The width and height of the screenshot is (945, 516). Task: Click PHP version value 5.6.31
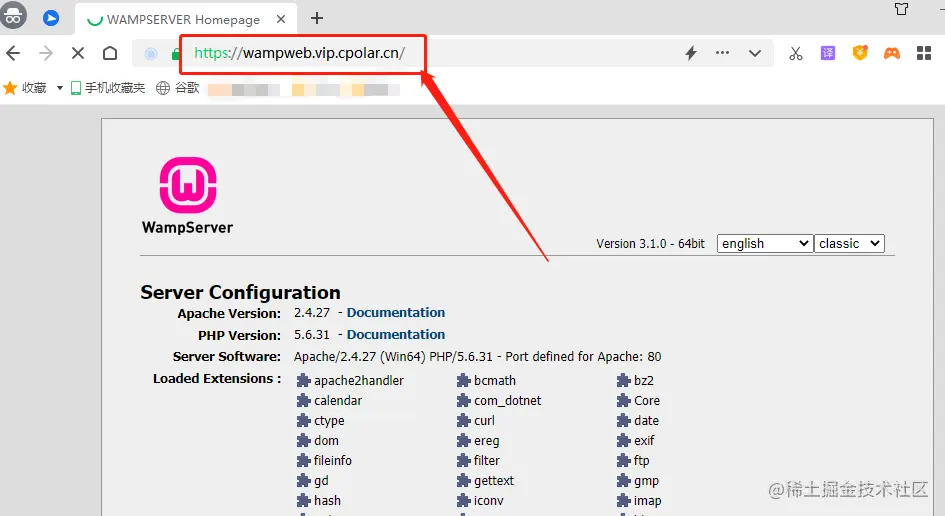312,335
